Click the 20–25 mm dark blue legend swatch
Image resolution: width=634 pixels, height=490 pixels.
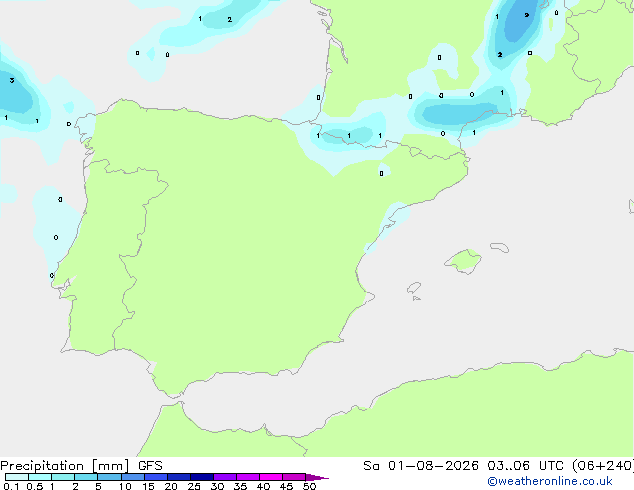179,477
